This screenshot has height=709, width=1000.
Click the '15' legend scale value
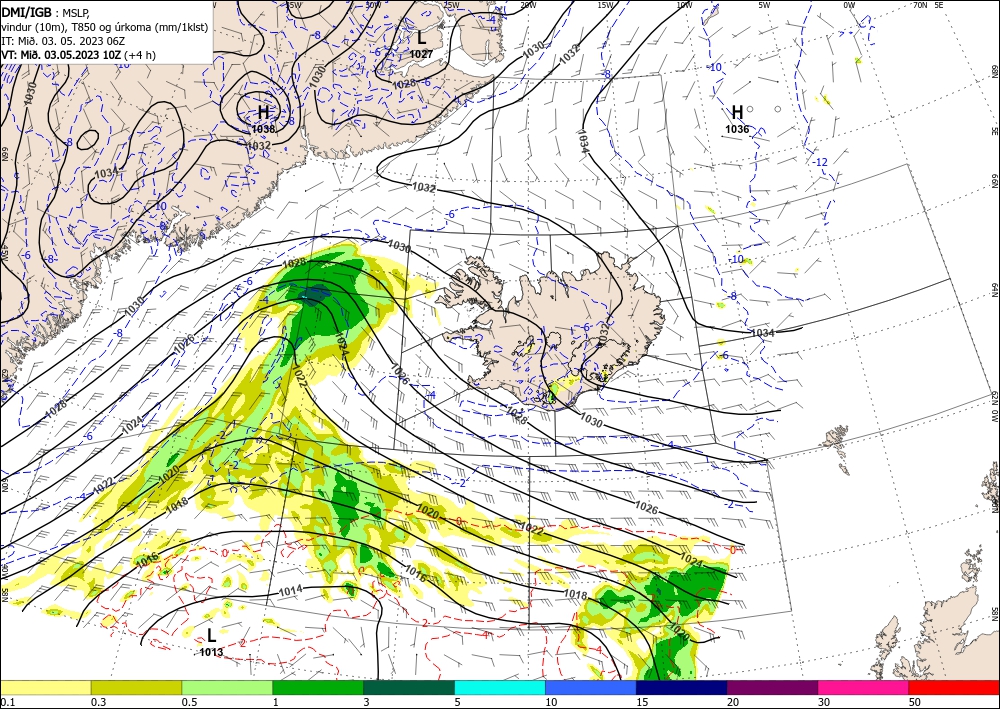coord(642,702)
